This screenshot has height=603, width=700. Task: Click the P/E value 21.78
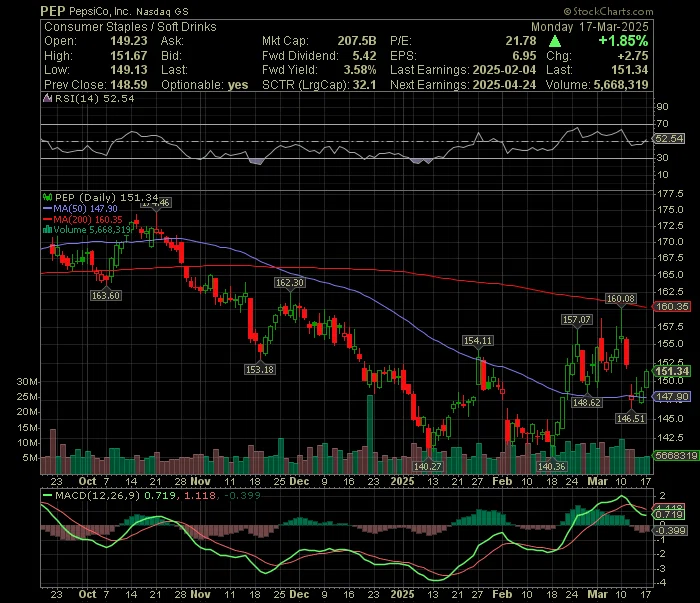521,41
